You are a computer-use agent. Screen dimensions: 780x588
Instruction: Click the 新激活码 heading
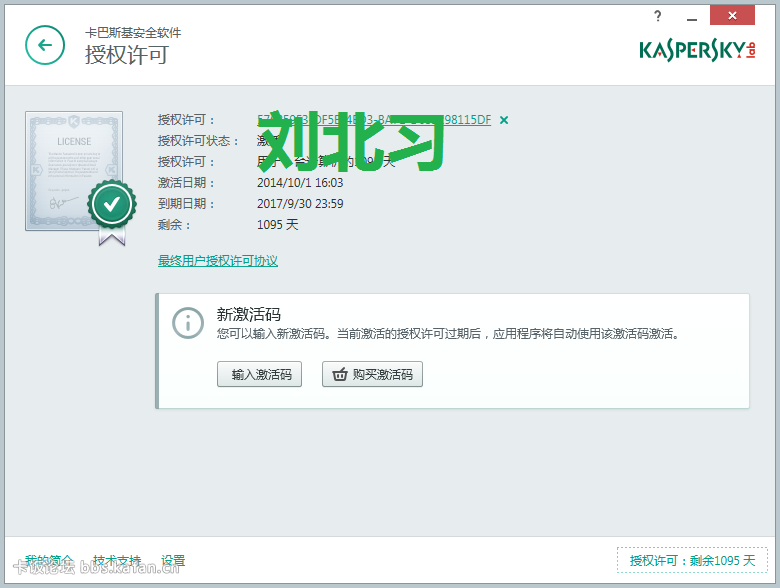point(248,314)
